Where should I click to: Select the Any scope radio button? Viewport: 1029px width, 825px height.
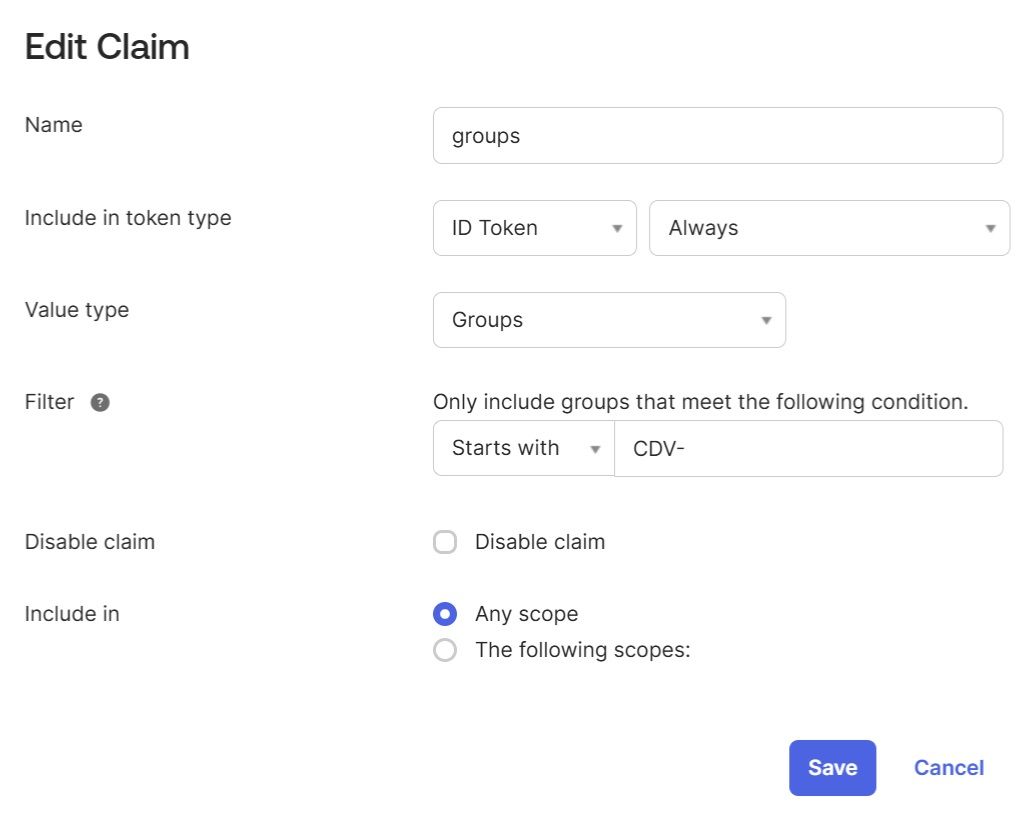point(445,614)
